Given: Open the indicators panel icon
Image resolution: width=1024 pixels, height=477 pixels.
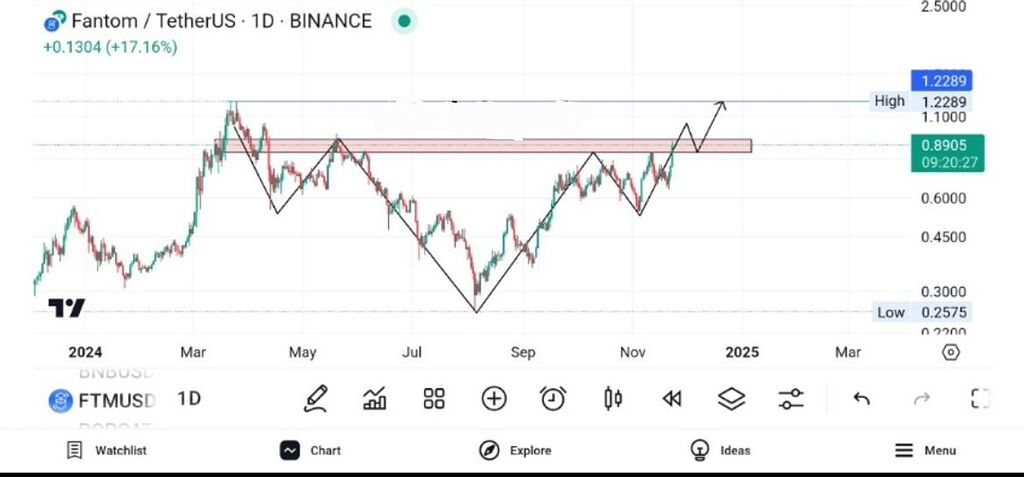Looking at the screenshot, I should [x=375, y=399].
